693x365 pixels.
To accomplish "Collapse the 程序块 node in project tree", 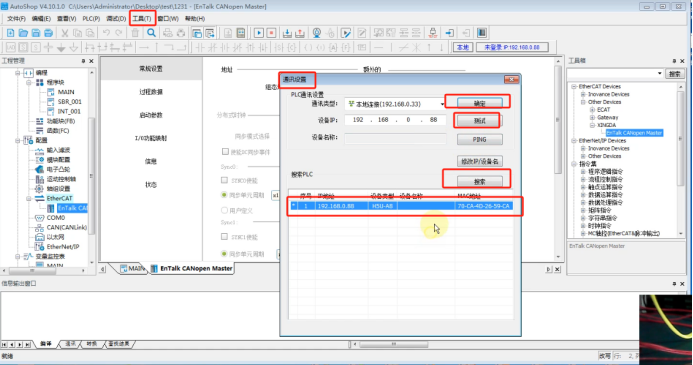I will [x=29, y=83].
